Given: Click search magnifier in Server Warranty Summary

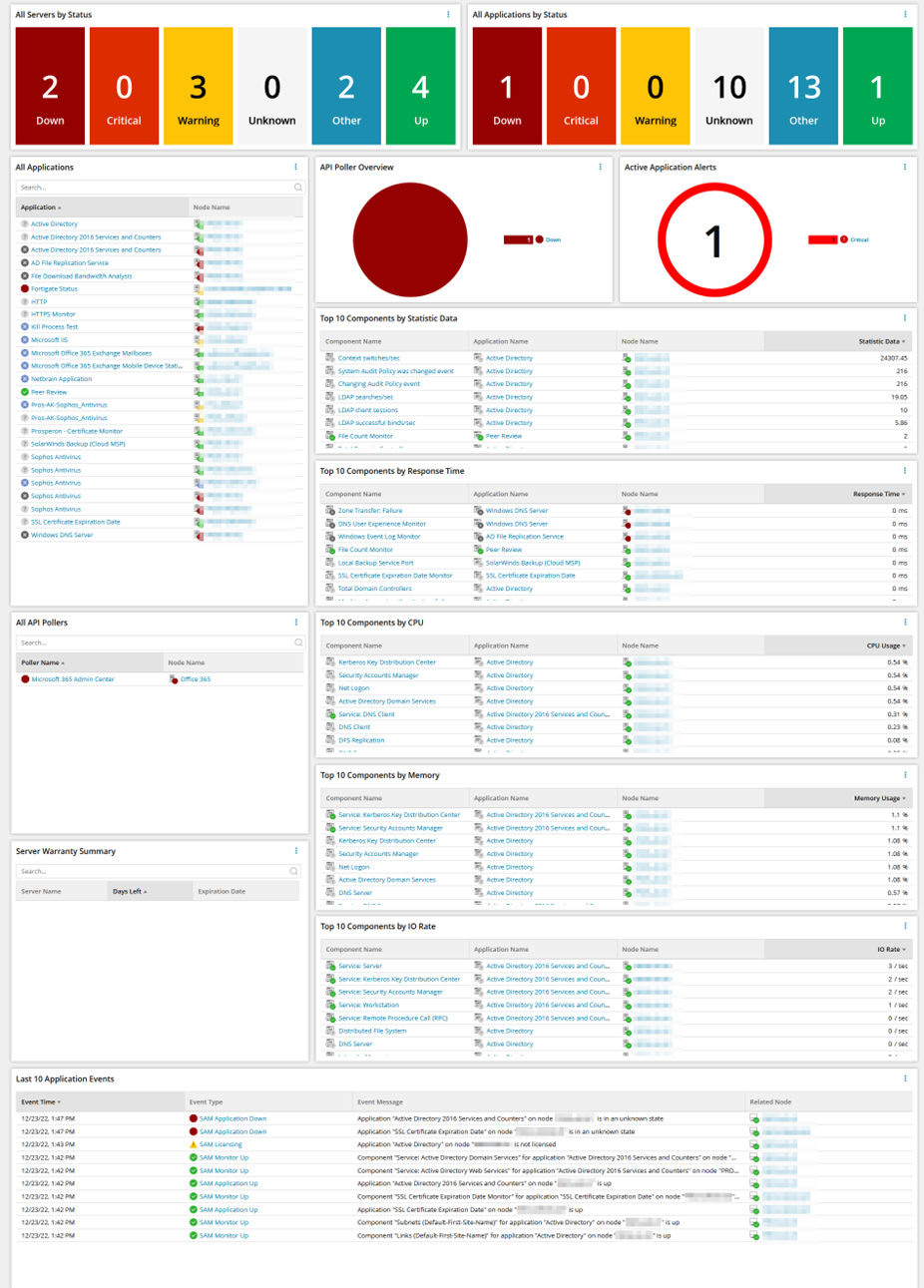Looking at the screenshot, I should pos(293,871).
